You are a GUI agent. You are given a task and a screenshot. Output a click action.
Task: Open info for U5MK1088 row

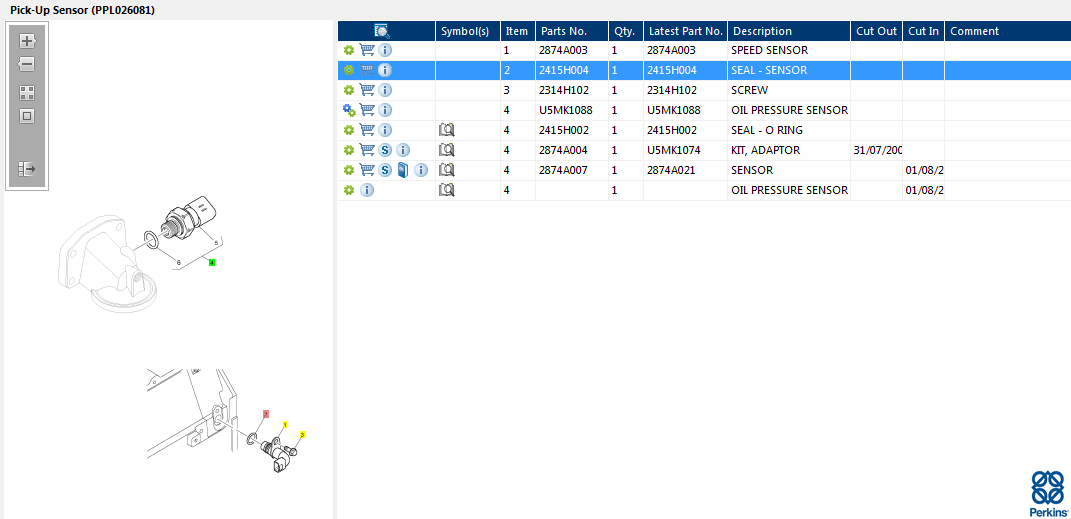coord(385,110)
